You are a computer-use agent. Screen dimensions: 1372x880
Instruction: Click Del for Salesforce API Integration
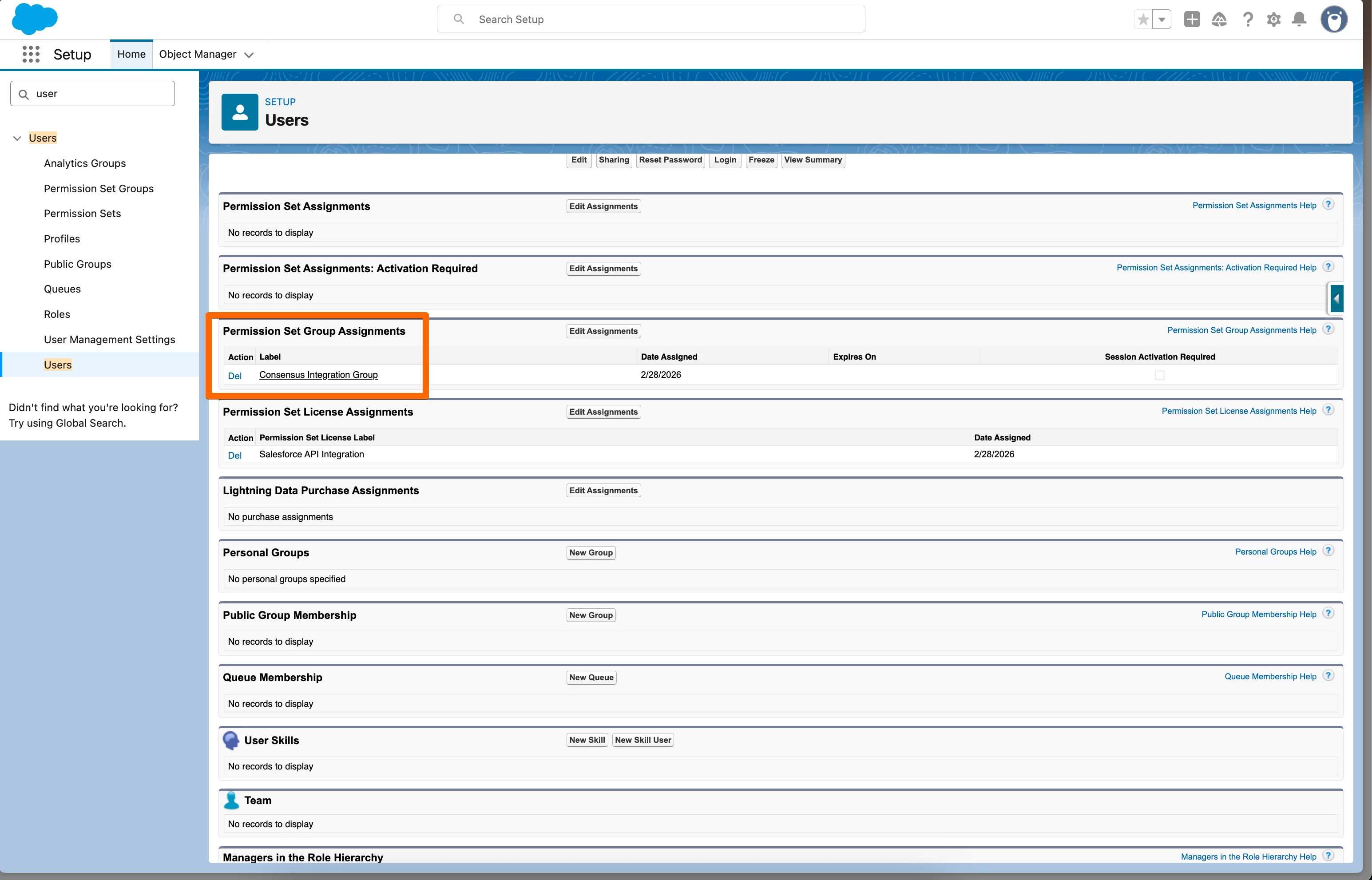[x=234, y=456]
